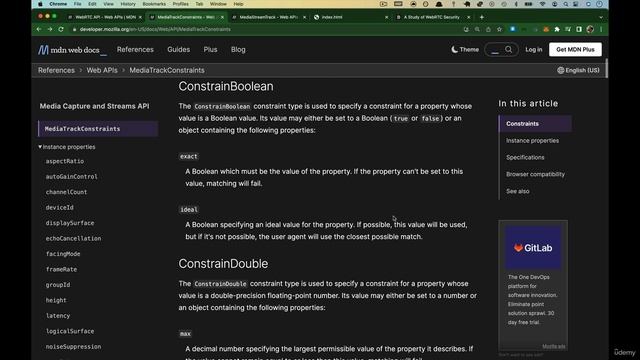Open the History menu in menu bar
640x360 pixels.
tap(128, 4)
